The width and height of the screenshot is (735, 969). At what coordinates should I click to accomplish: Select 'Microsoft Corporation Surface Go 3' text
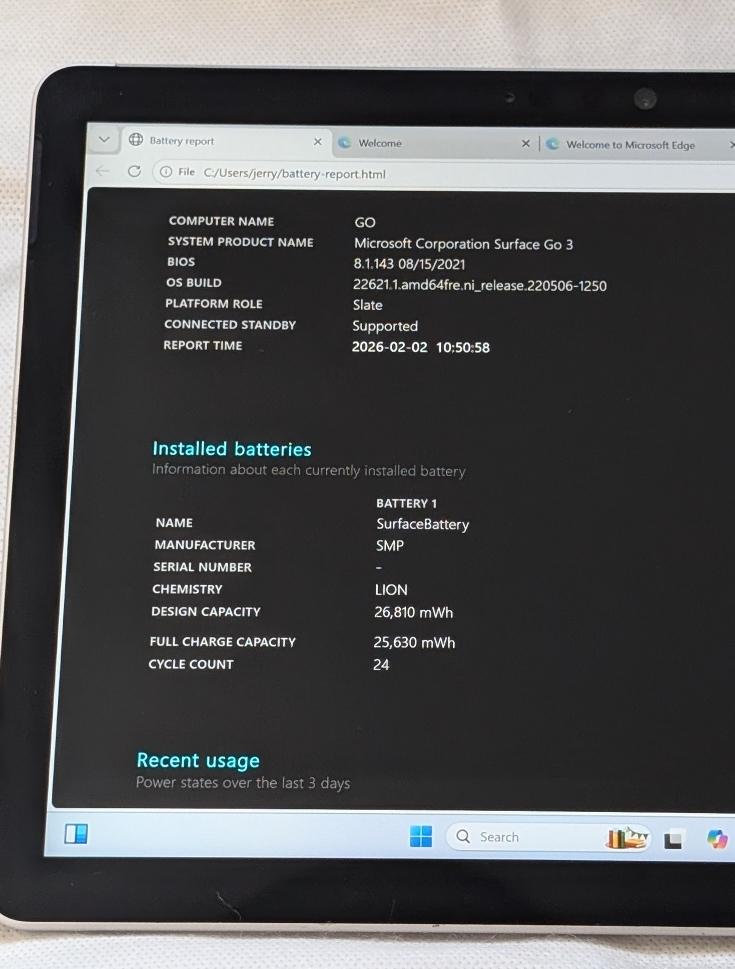(x=464, y=244)
